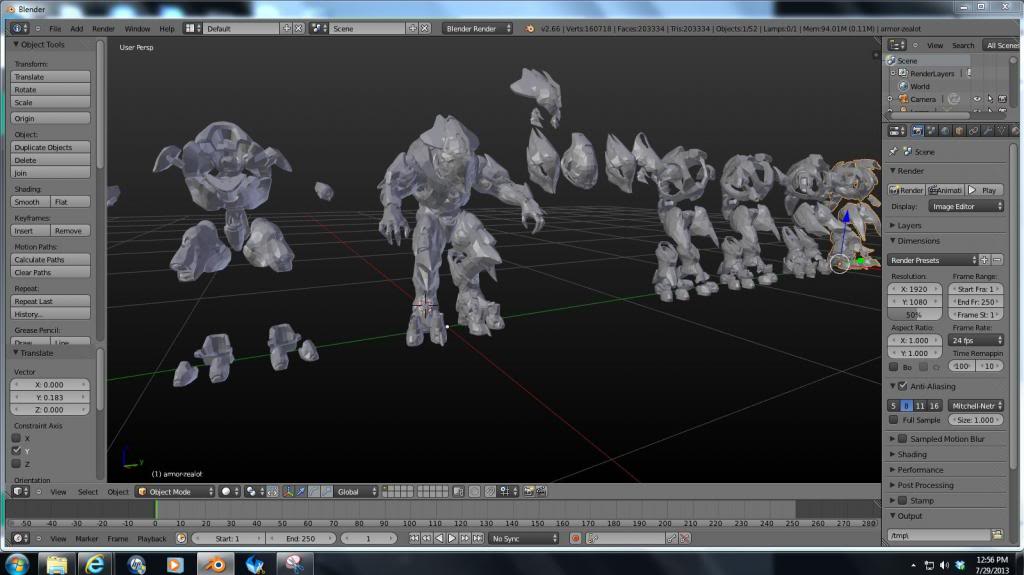Viewport: 1024px width, 575px height.
Task: Click the timeline play animation button
Action: pos(451,538)
